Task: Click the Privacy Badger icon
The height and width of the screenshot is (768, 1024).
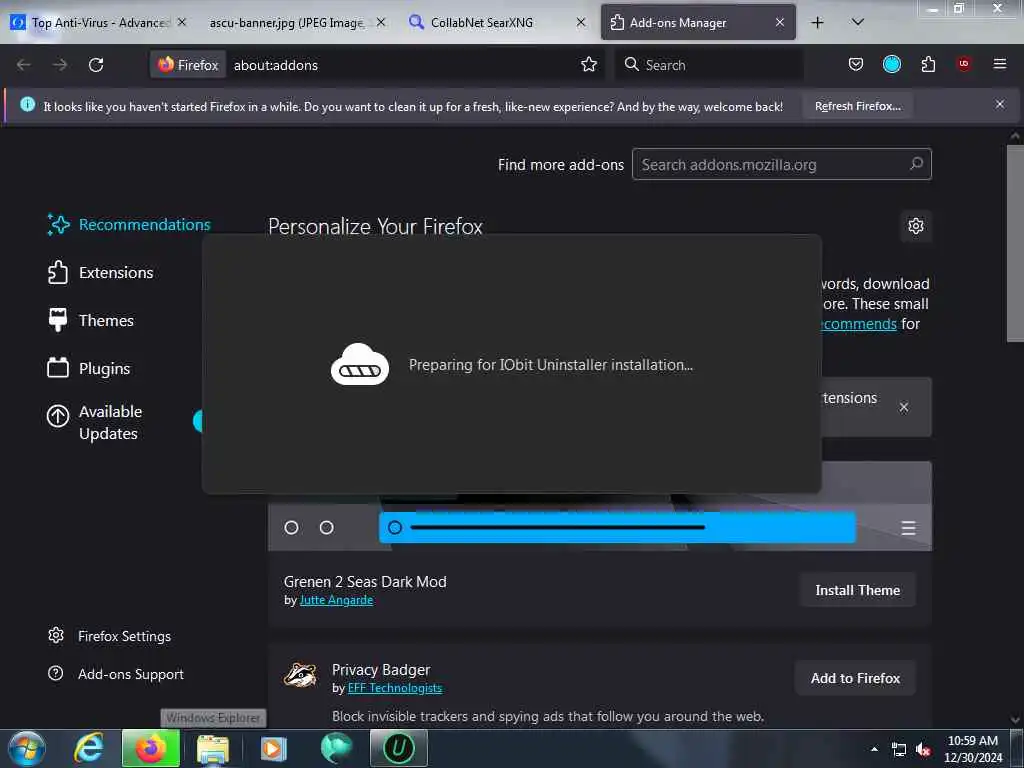Action: click(x=300, y=675)
